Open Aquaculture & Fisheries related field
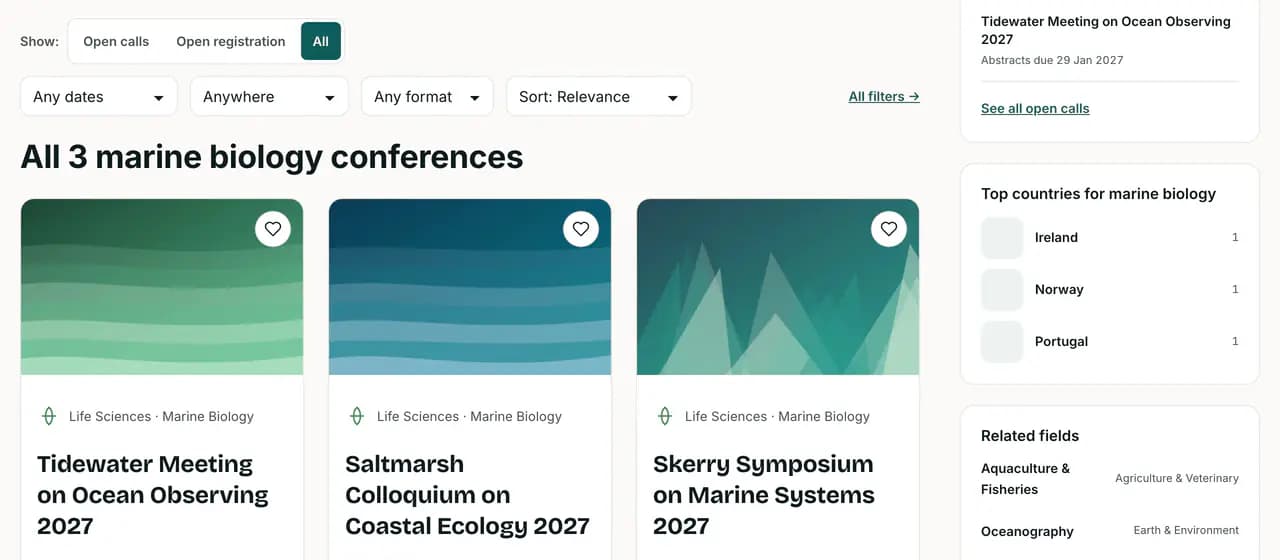The image size is (1280, 560). [1026, 479]
